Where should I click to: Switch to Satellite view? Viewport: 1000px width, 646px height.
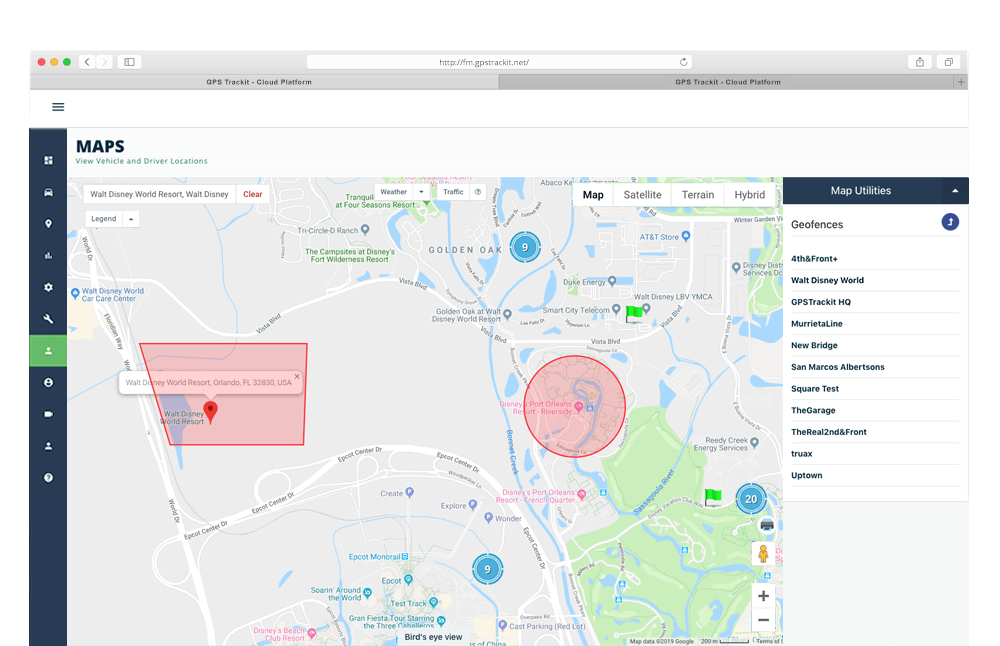642,195
